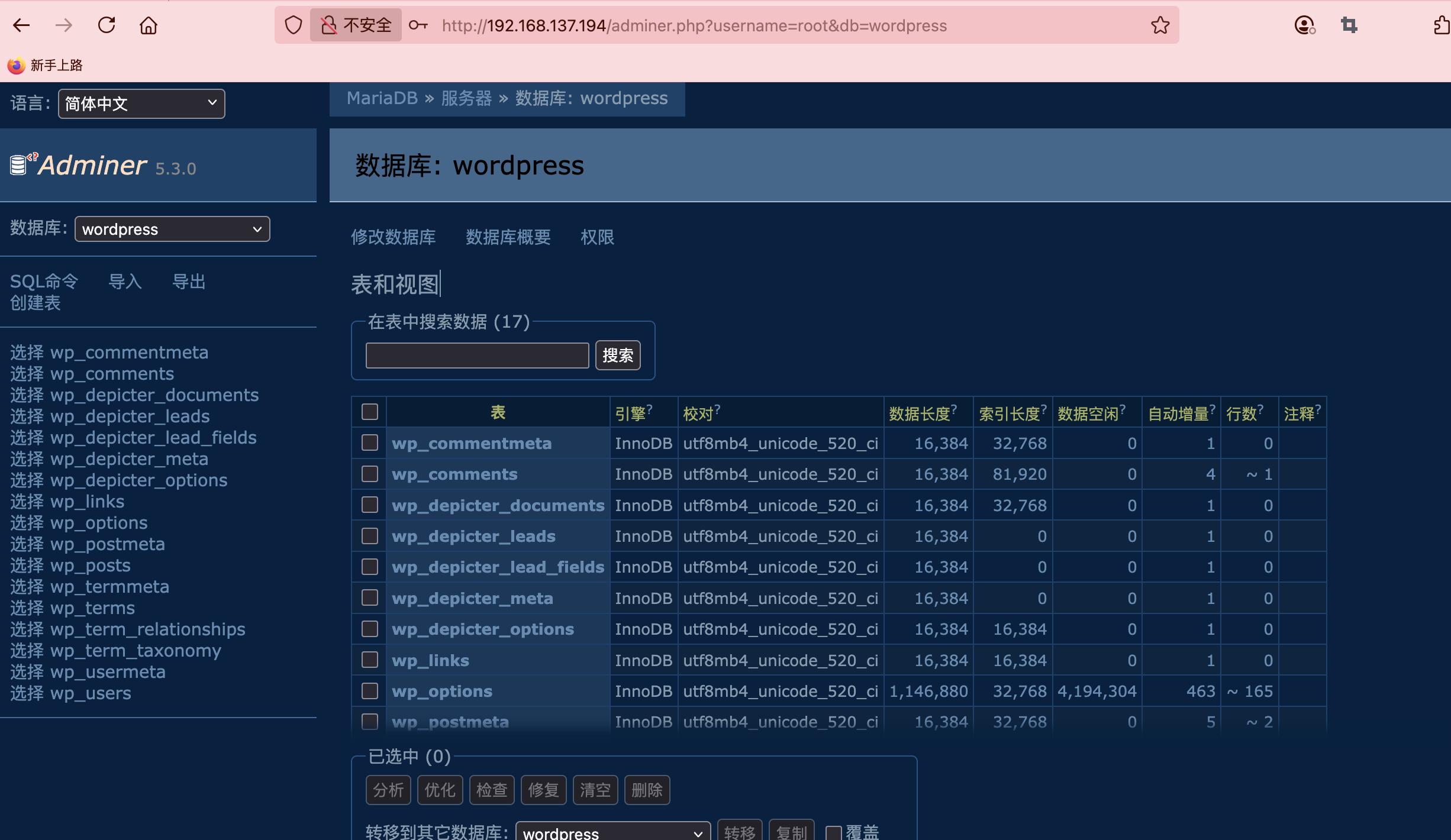
Task: Open the browser account icon
Action: [1305, 25]
